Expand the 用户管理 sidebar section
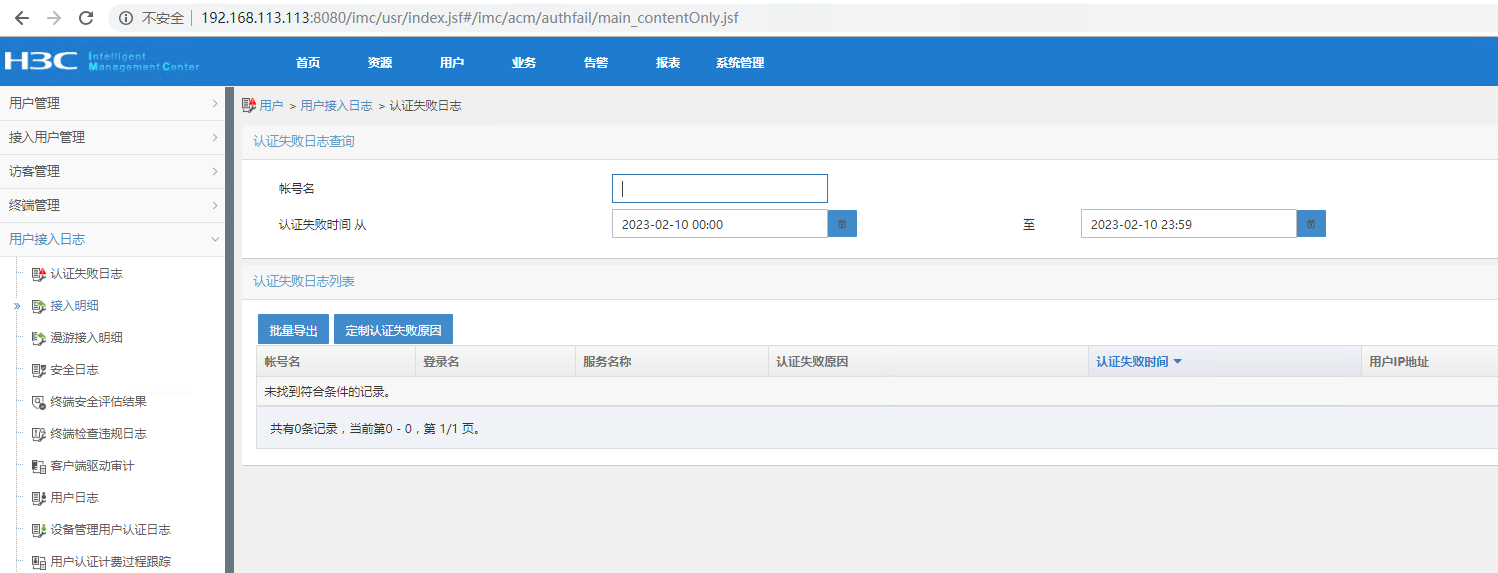The image size is (1498, 573). click(x=112, y=103)
